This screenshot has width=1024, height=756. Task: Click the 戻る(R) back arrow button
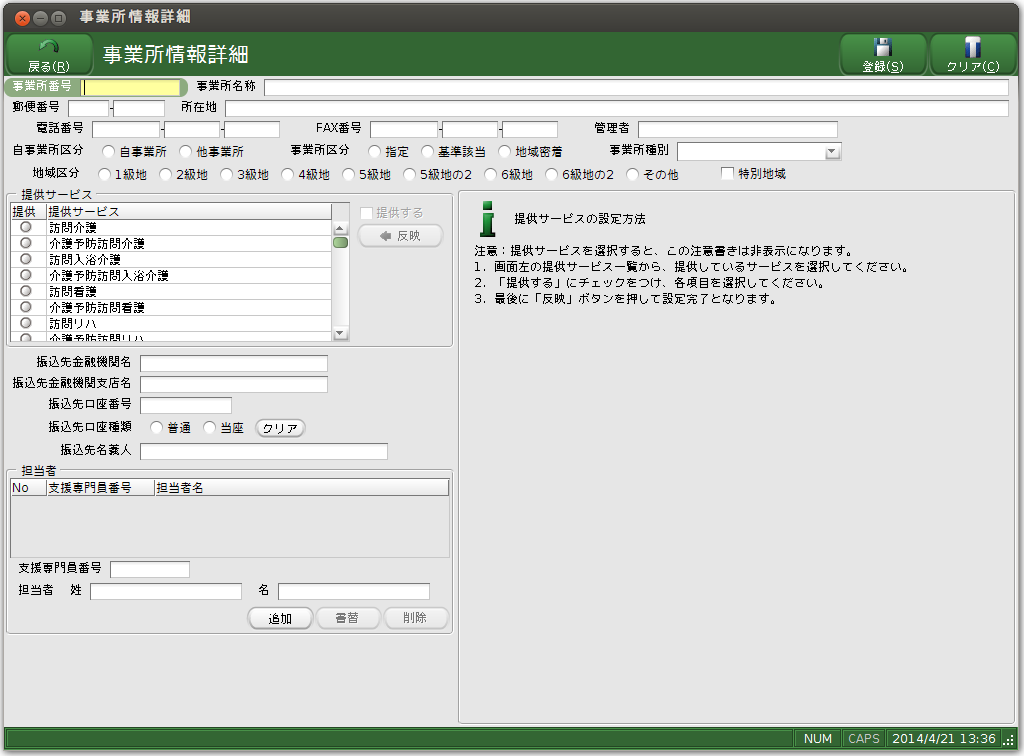coord(49,54)
